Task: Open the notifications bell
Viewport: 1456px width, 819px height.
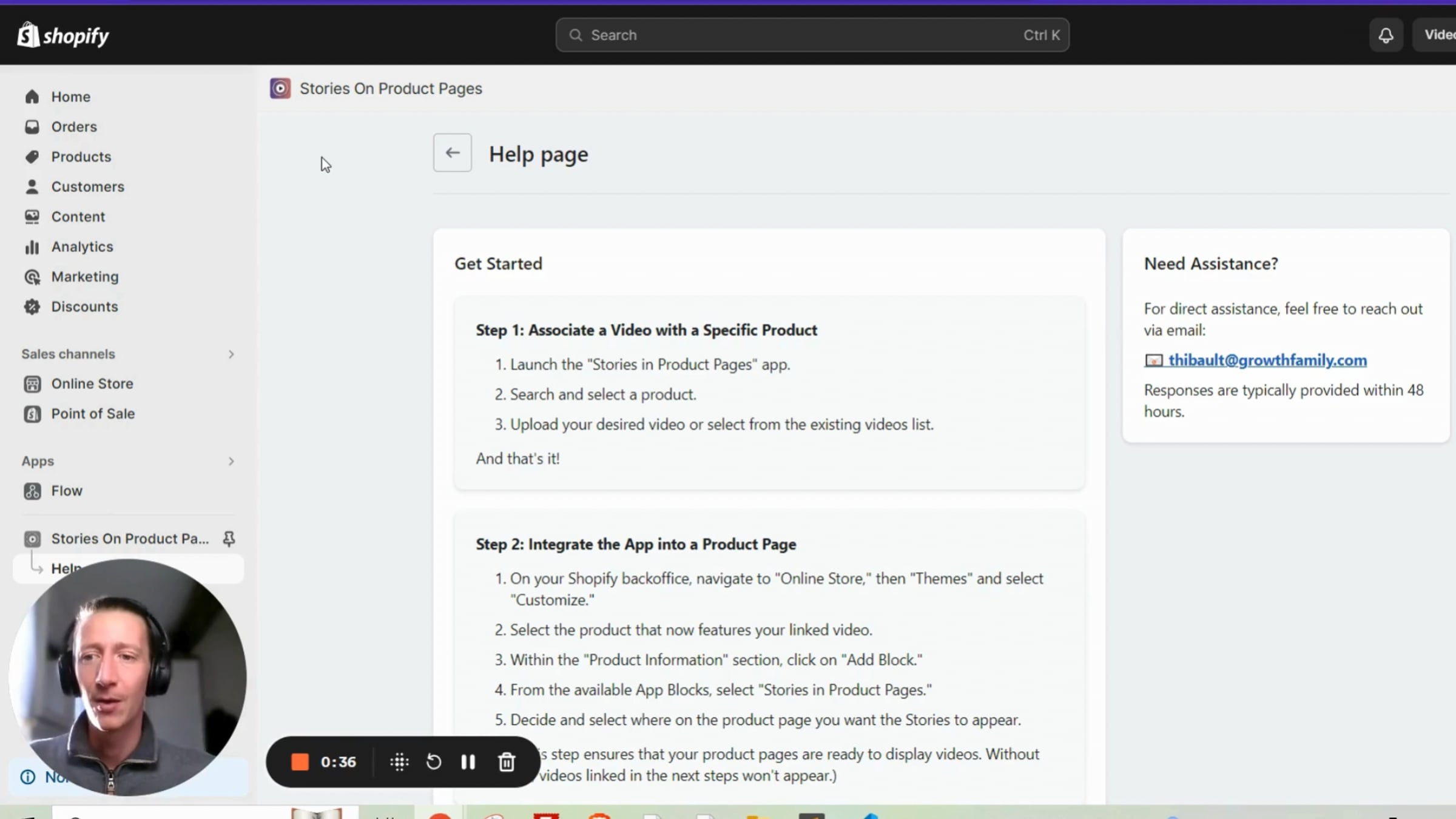Action: 1386,35
